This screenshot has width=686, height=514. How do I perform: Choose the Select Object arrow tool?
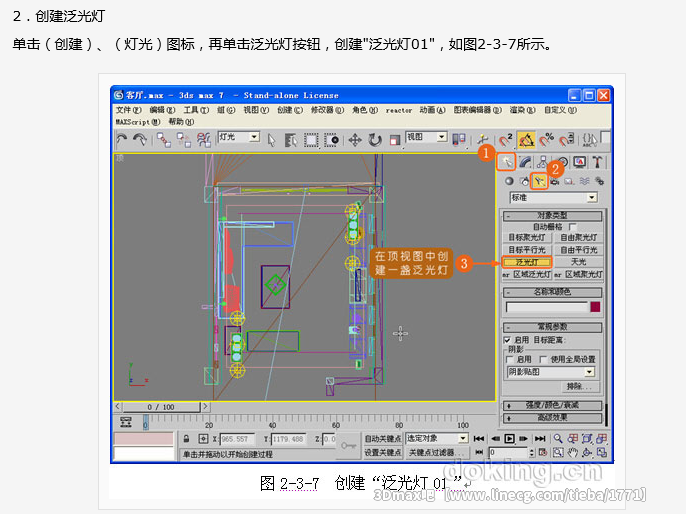(x=272, y=140)
